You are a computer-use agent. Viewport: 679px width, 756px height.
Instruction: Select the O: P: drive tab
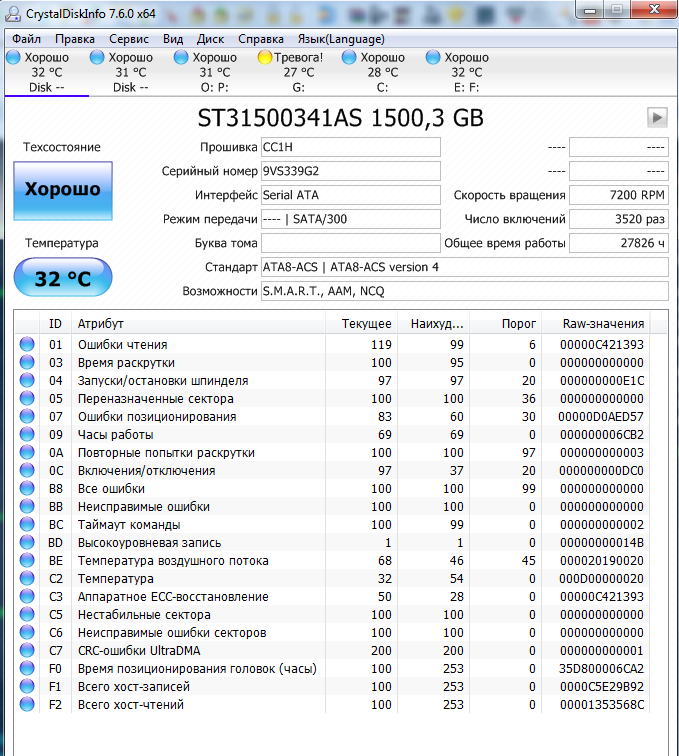coord(215,72)
